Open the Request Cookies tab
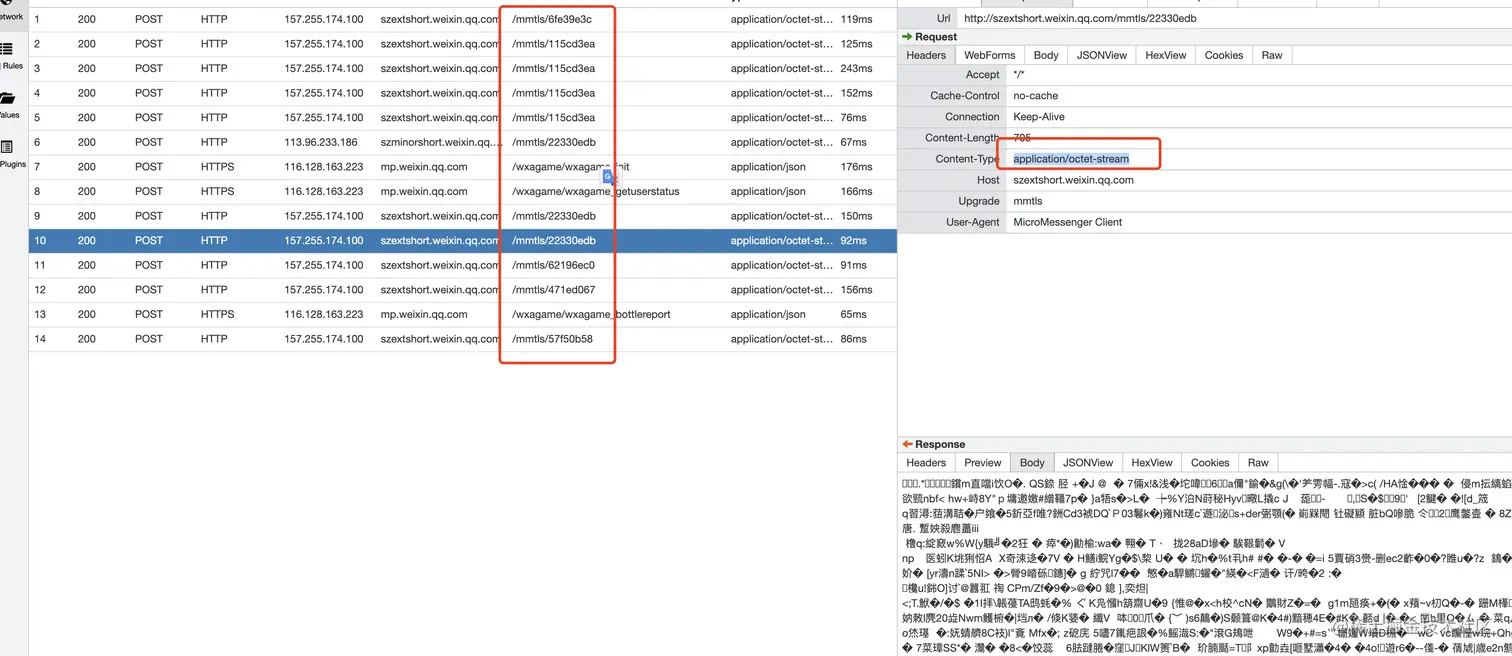Image resolution: width=1512 pixels, height=656 pixels. tap(1224, 55)
